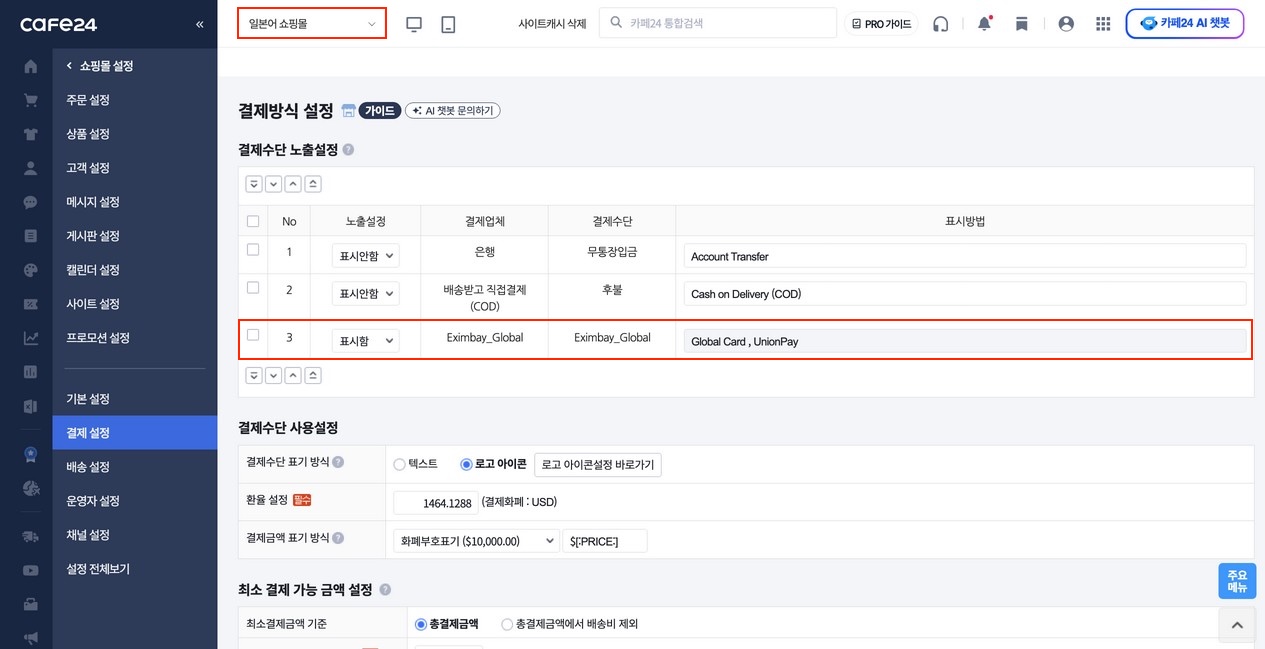Click the 가이드 button beside the title
1265x649 pixels.
pos(380,110)
